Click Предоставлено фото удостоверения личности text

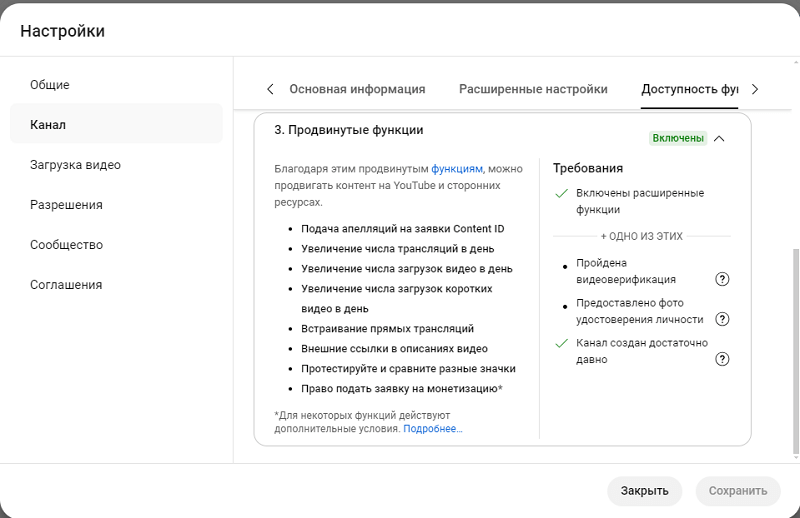[640, 311]
